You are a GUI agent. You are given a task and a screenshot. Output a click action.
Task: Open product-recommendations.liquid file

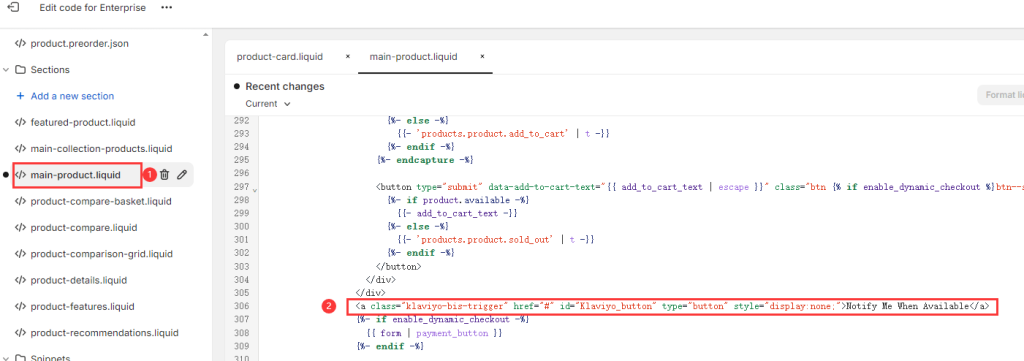(x=104, y=333)
